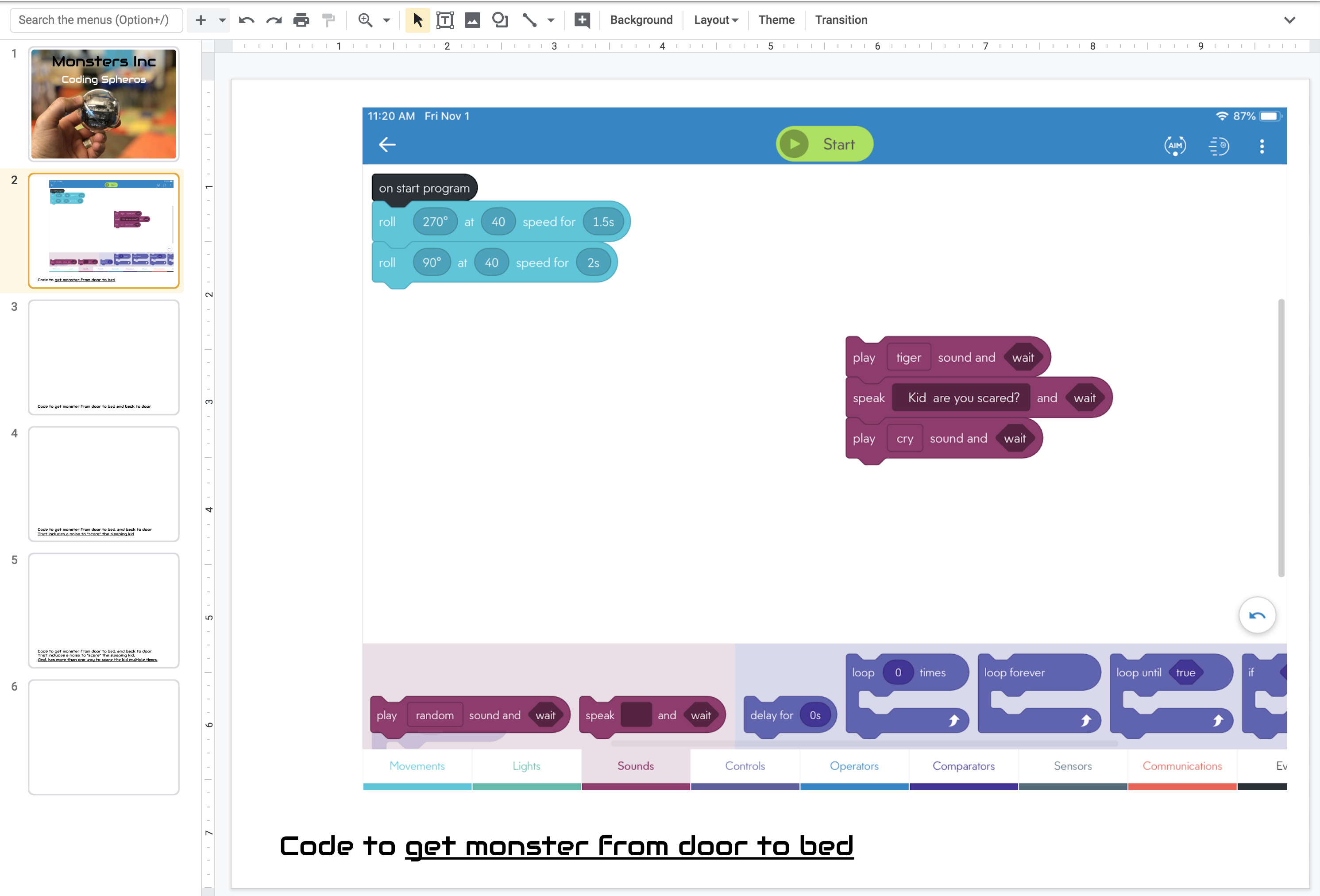
Task: Select the Text box tool
Action: (x=445, y=20)
